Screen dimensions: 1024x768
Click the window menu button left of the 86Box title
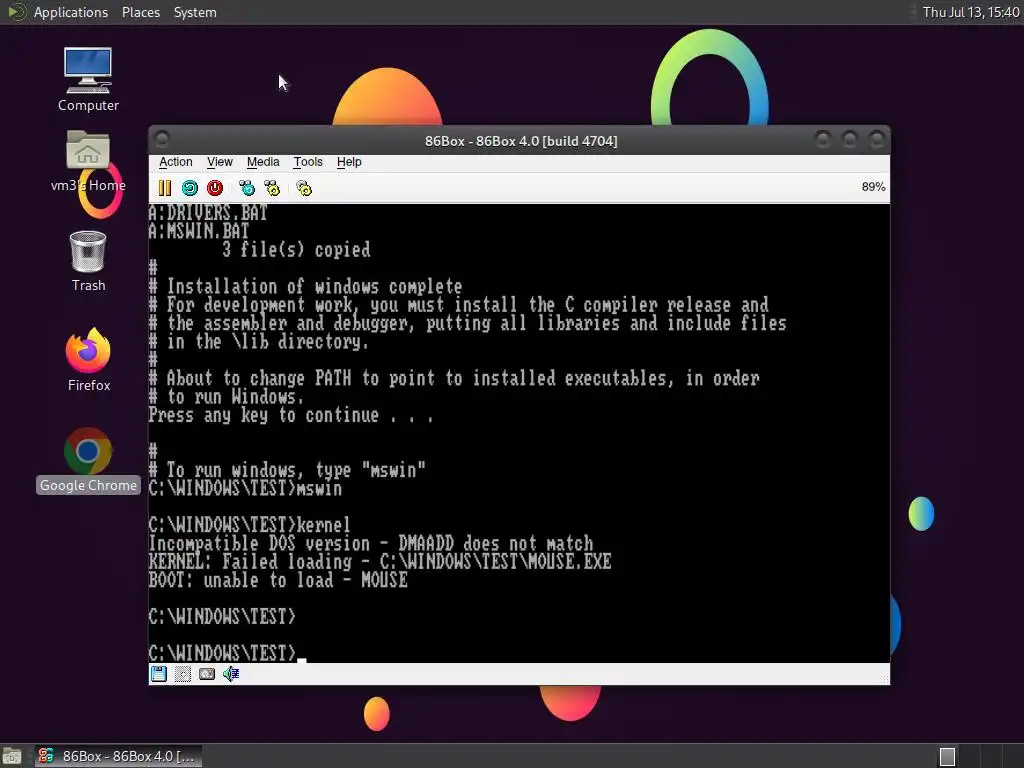coord(163,139)
